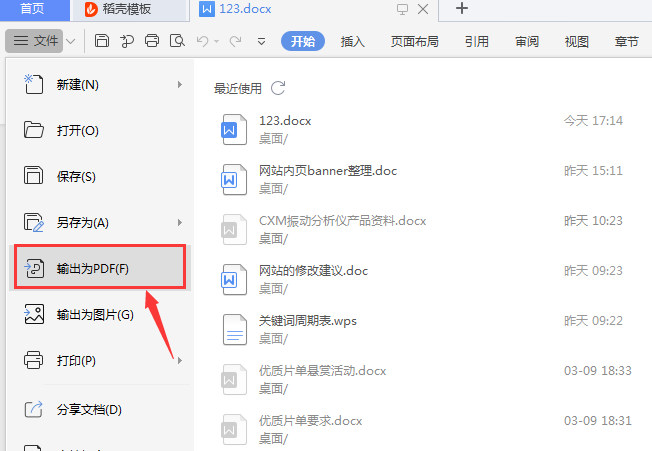The height and width of the screenshot is (451, 652).
Task: Click the WPS file icon of 关键词周期表.wps
Action: (235, 330)
